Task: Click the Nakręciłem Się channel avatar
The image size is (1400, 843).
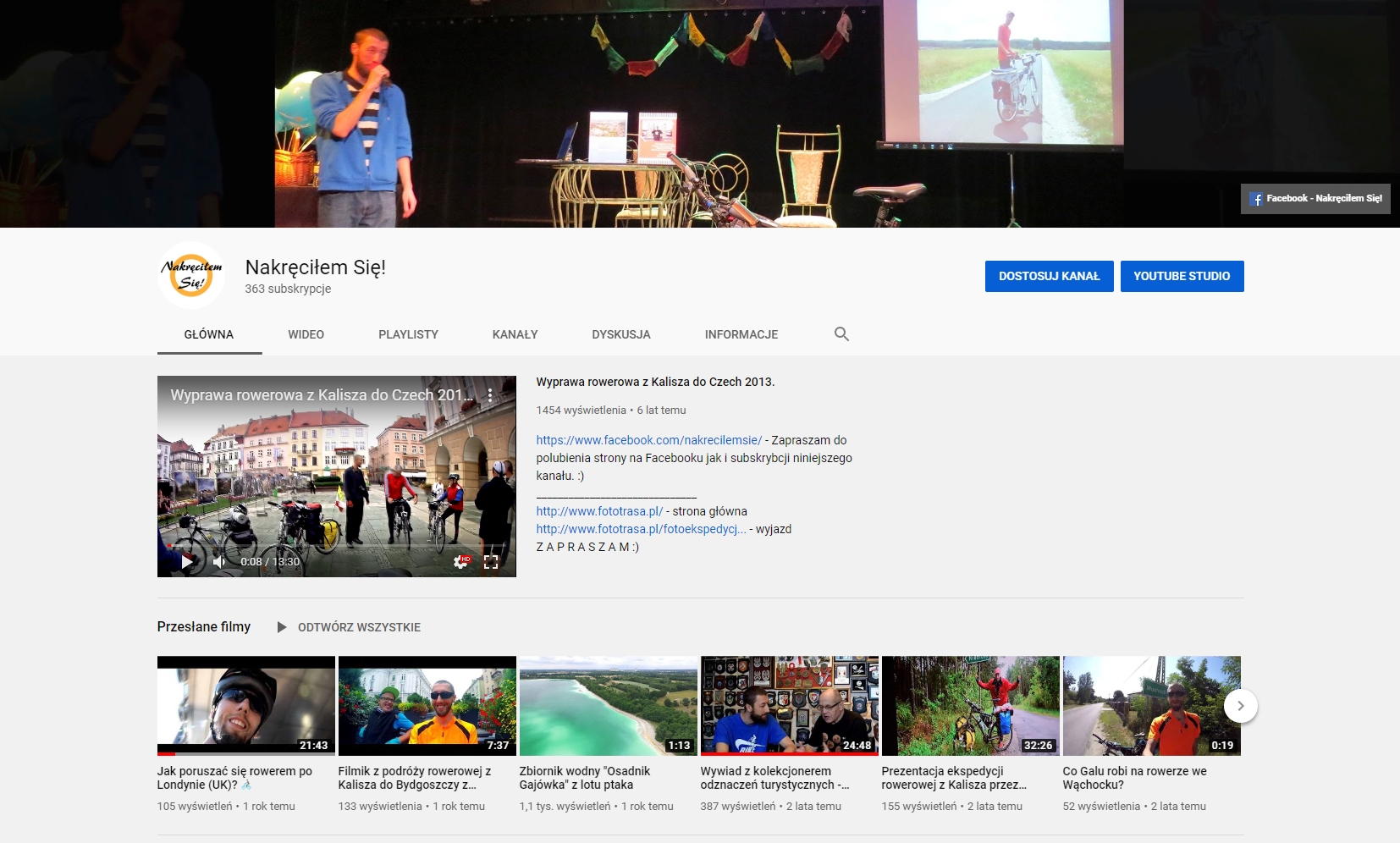Action: tap(191, 275)
